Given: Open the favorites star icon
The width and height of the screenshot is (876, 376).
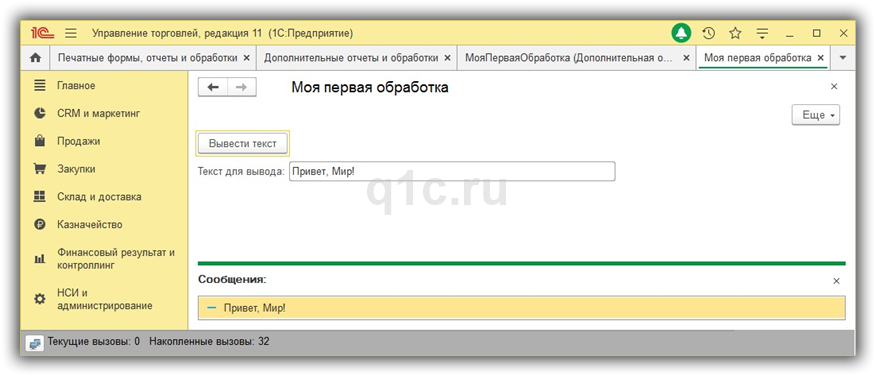Looking at the screenshot, I should tap(735, 34).
